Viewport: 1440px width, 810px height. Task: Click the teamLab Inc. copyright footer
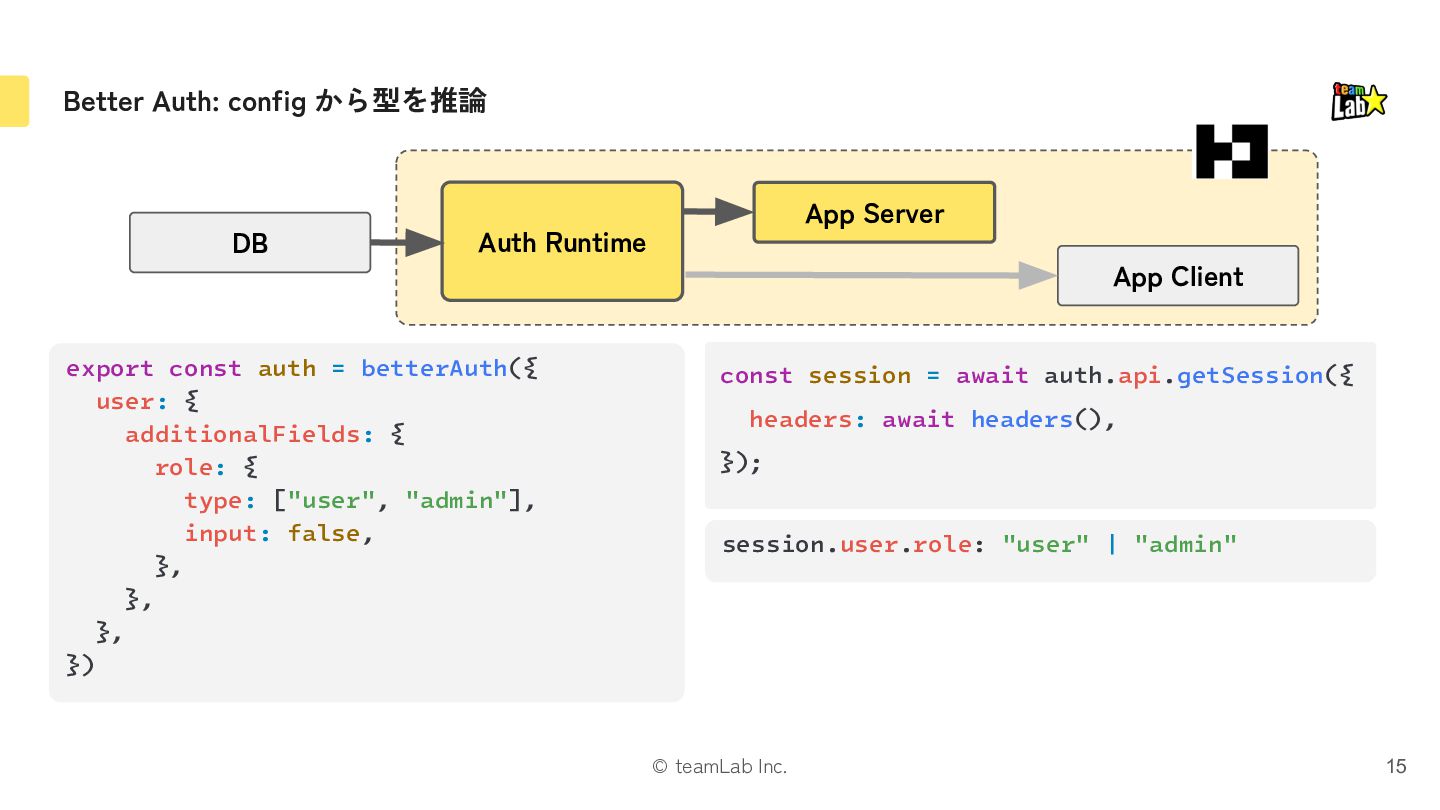click(720, 767)
